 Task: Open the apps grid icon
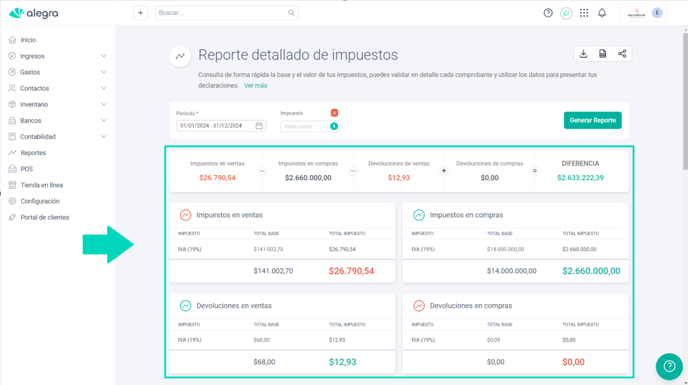(584, 13)
